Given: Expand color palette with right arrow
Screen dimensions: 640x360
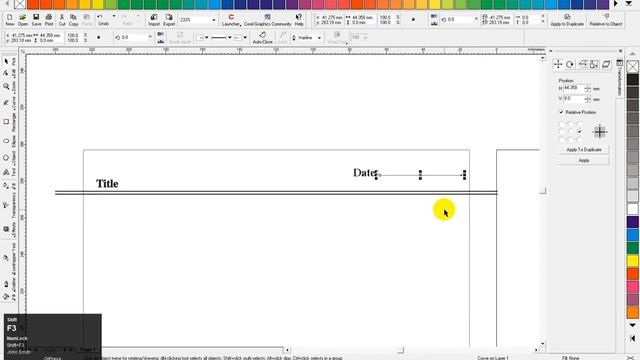Looking at the screenshot, I should pyautogui.click(x=616, y=4).
